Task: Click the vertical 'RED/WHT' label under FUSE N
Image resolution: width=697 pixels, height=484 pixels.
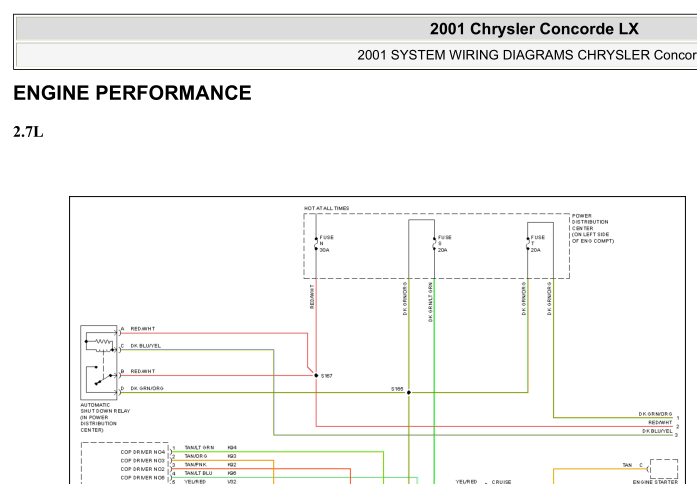Action: [312, 296]
